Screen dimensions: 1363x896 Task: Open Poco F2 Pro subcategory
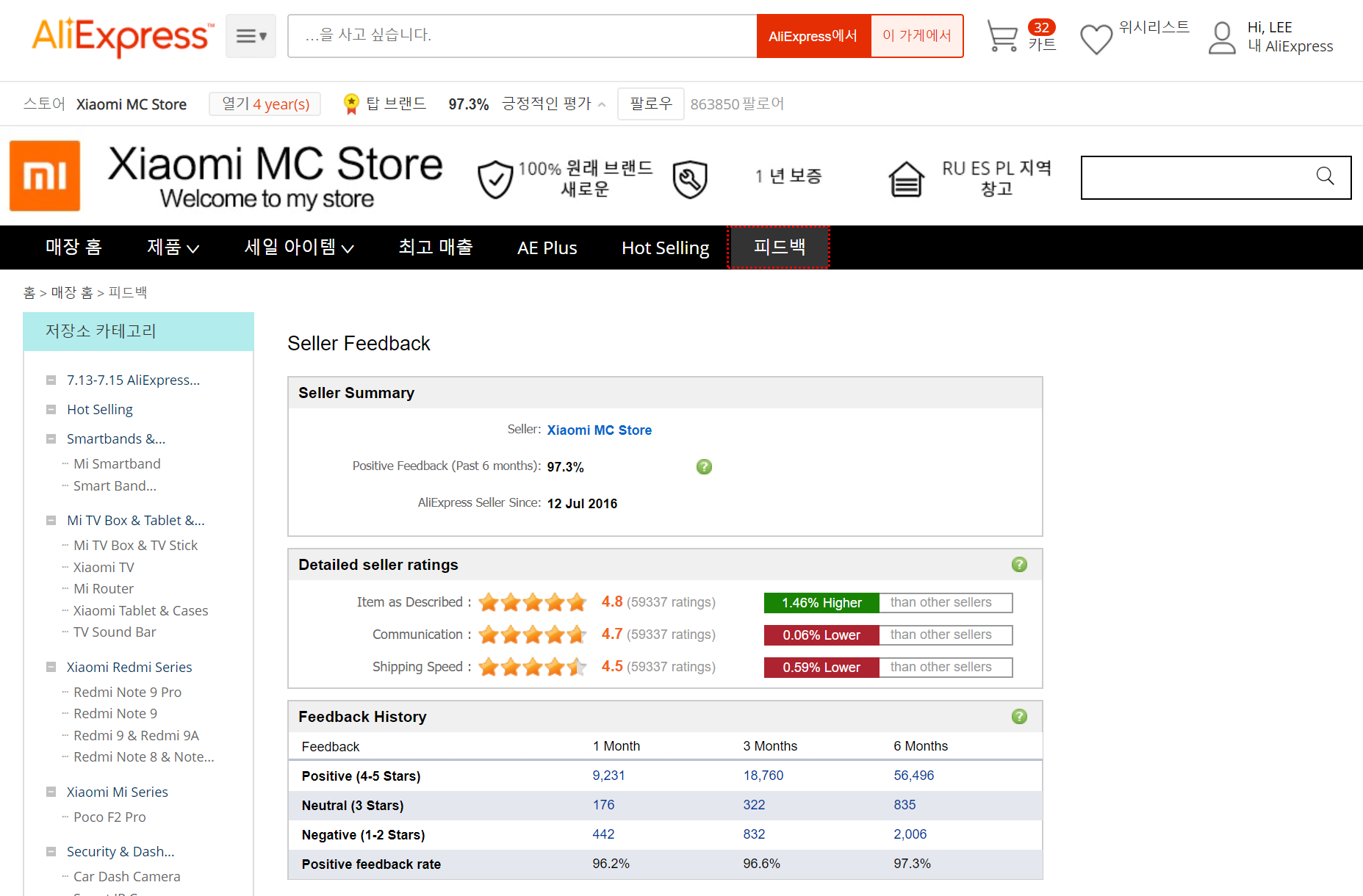click(x=109, y=817)
